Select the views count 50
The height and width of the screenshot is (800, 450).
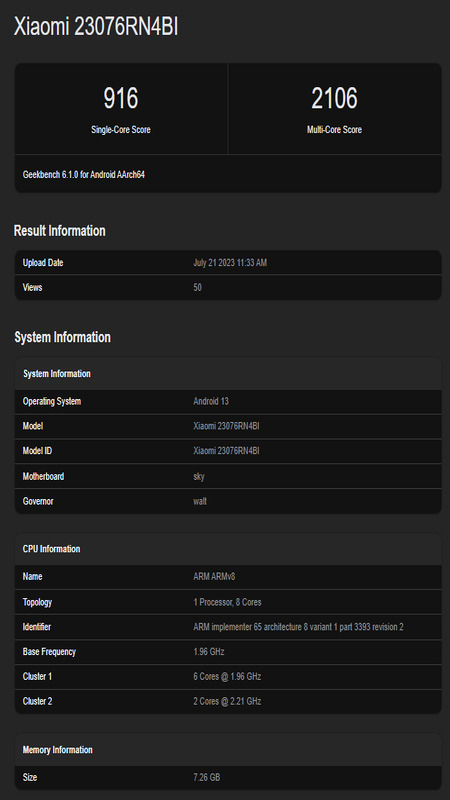tap(197, 287)
